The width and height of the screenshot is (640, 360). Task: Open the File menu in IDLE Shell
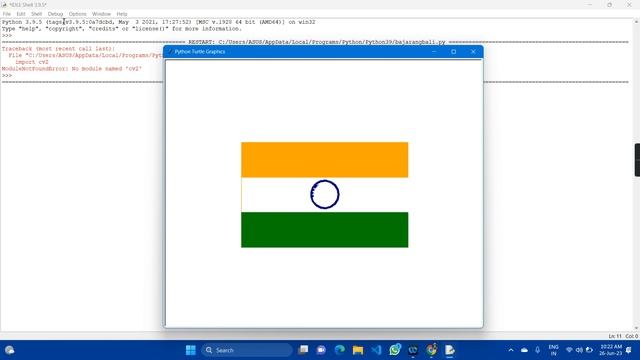click(7, 14)
